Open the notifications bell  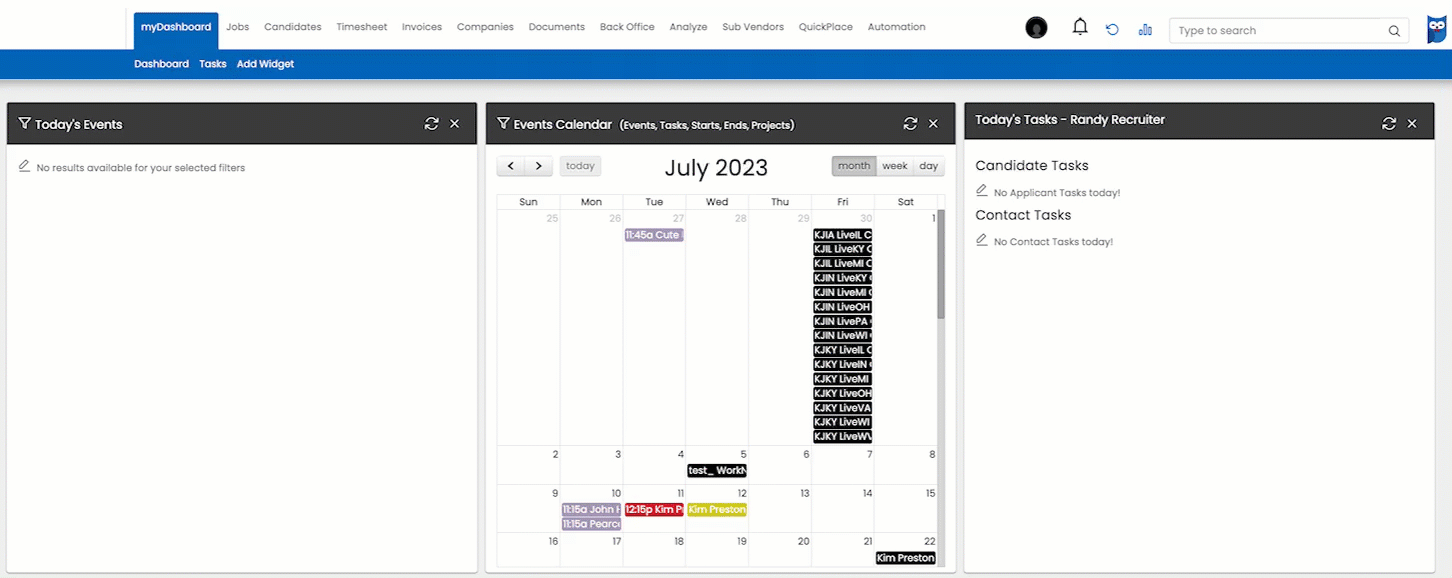pos(1080,27)
